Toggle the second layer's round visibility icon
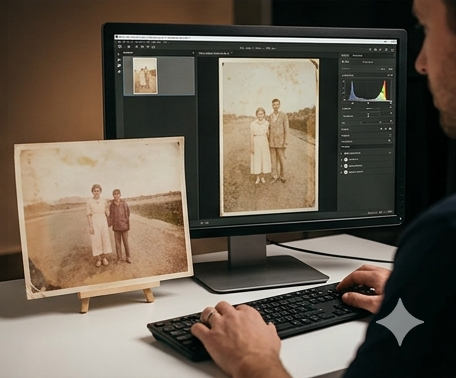Screen dimensions: 456x378 point(346,166)
